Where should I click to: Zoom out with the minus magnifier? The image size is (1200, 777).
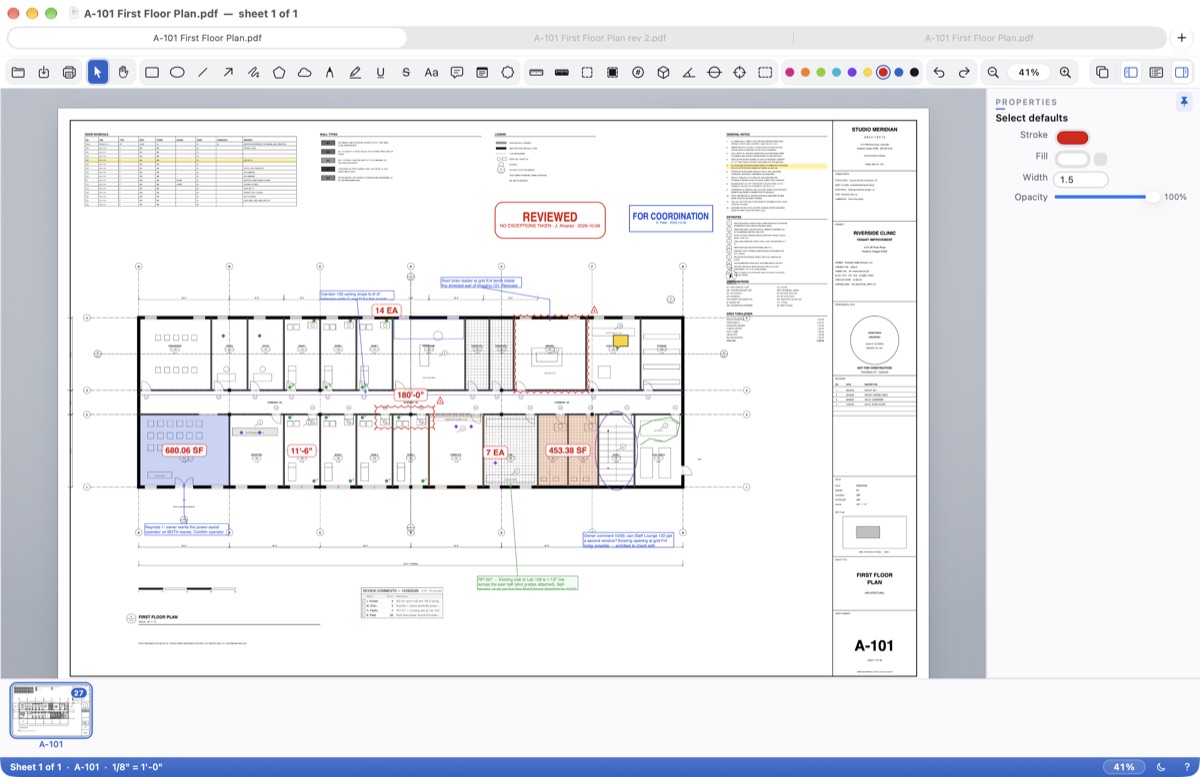[x=993, y=72]
